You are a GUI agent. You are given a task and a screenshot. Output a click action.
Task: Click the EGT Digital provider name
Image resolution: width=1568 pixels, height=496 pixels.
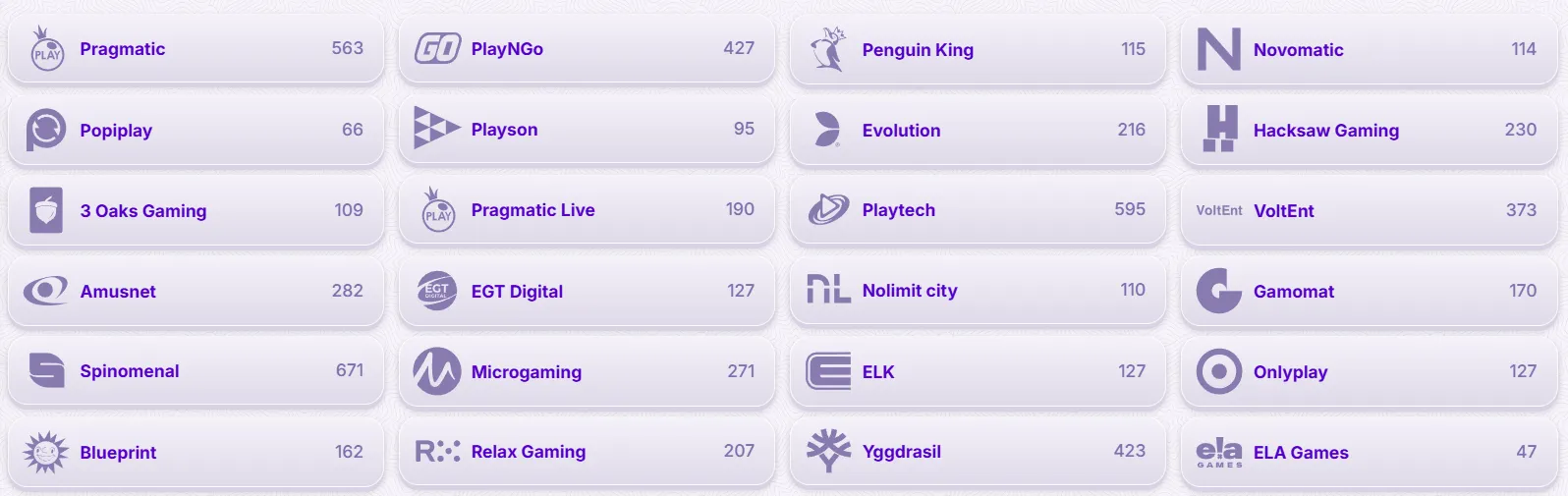517,292
